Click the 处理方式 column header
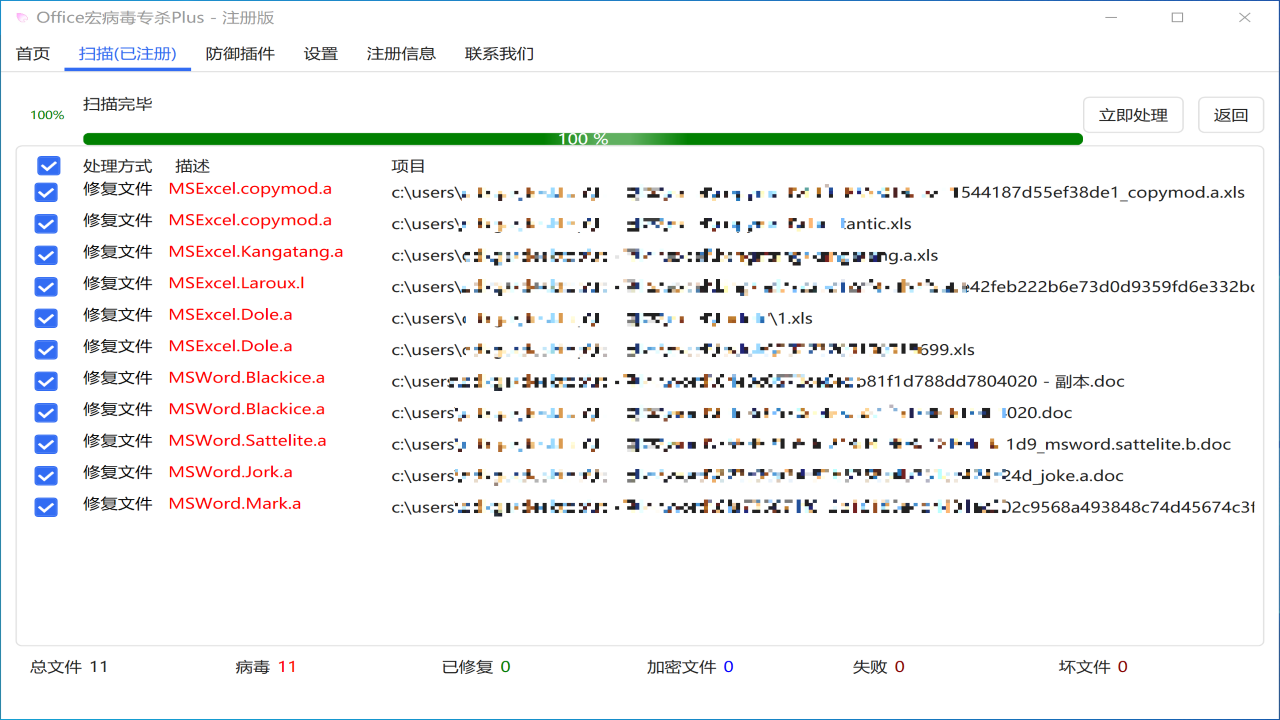This screenshot has height=720, width=1280. pyautogui.click(x=117, y=166)
